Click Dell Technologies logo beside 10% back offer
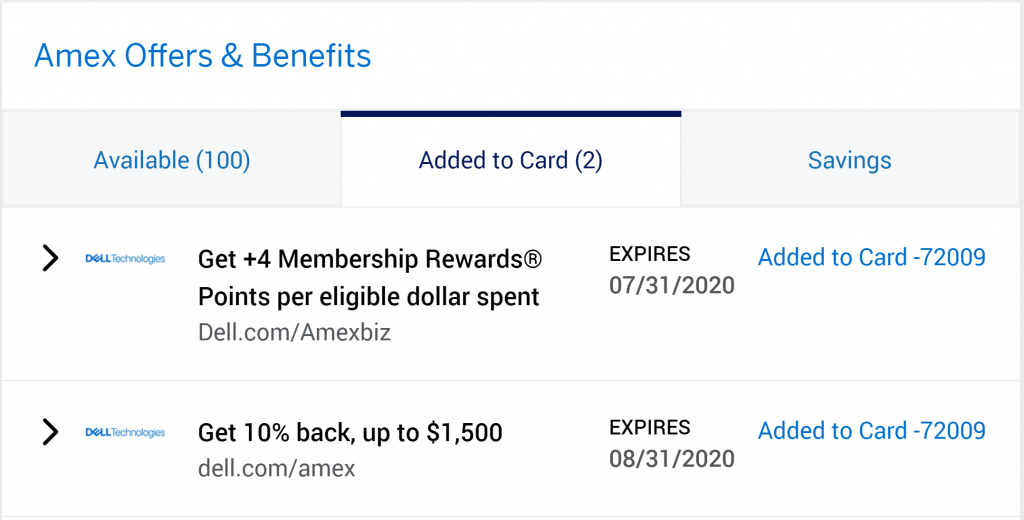Image resolution: width=1024 pixels, height=520 pixels. 125,432
